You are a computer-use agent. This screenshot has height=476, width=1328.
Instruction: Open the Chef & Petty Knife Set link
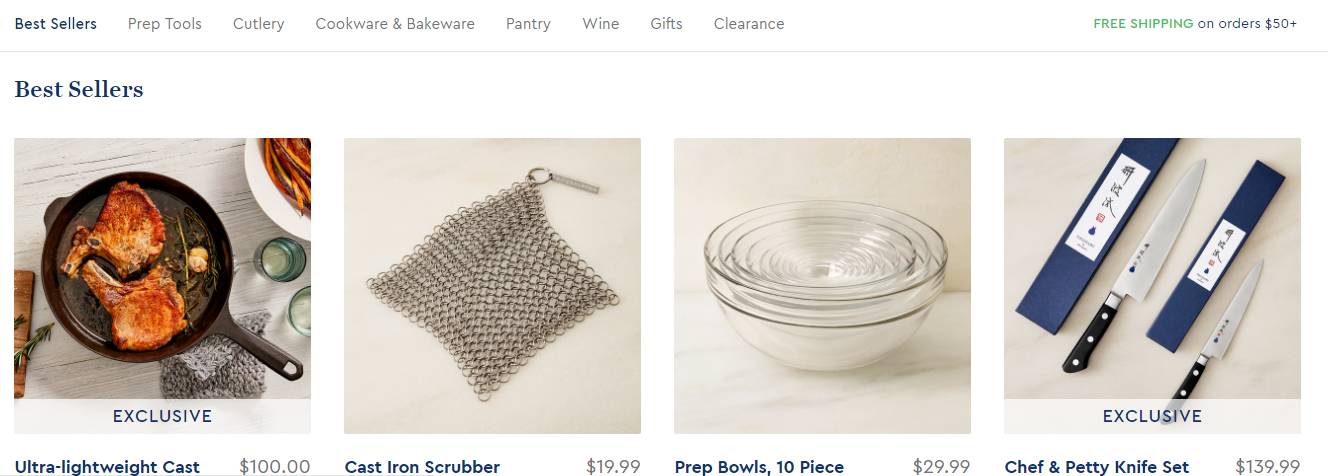point(1097,467)
